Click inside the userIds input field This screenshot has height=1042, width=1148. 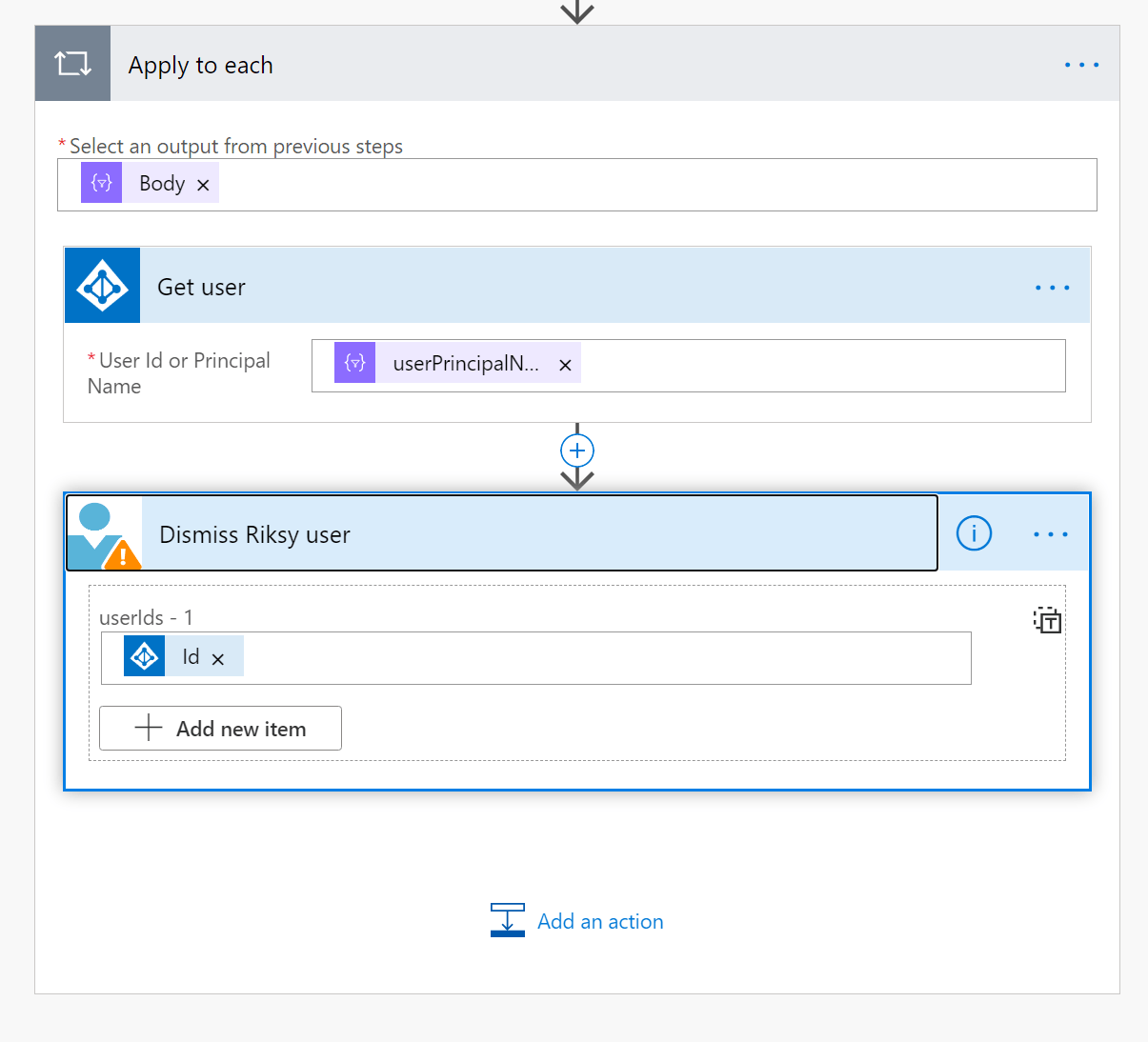pos(606,658)
